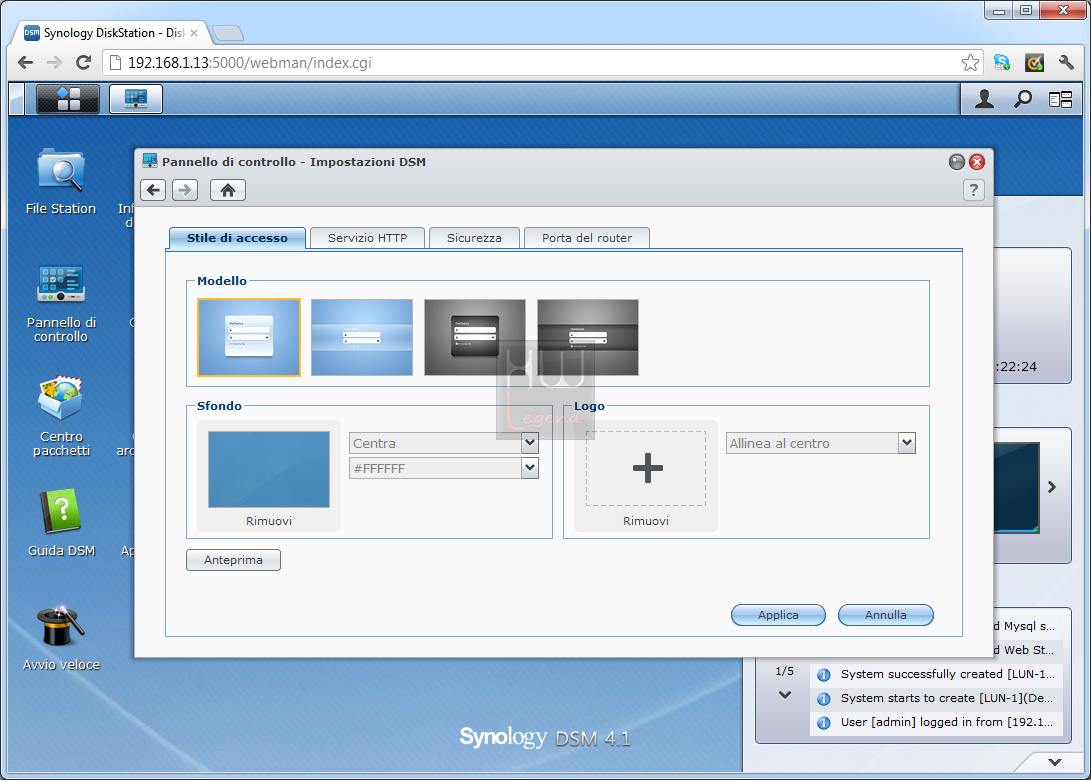Select Synology DiskStation browser tab
The image size is (1091, 780).
pyautogui.click(x=111, y=33)
